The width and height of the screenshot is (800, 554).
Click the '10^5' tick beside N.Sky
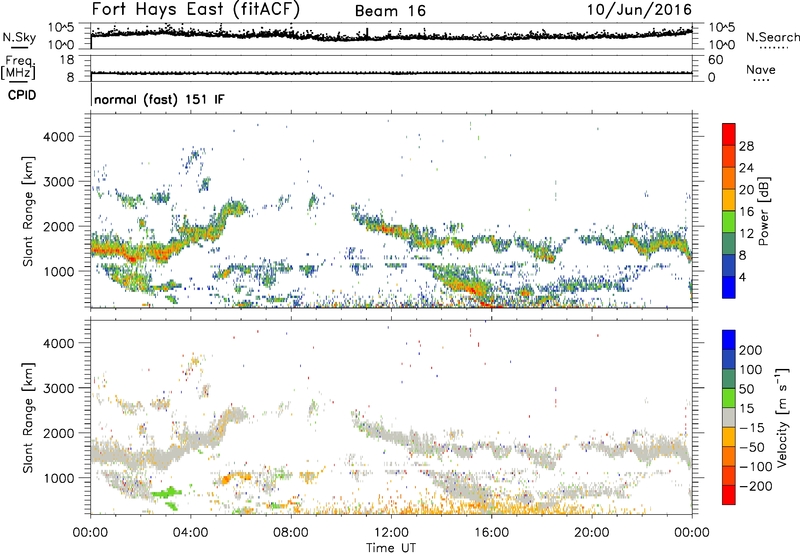point(61,28)
